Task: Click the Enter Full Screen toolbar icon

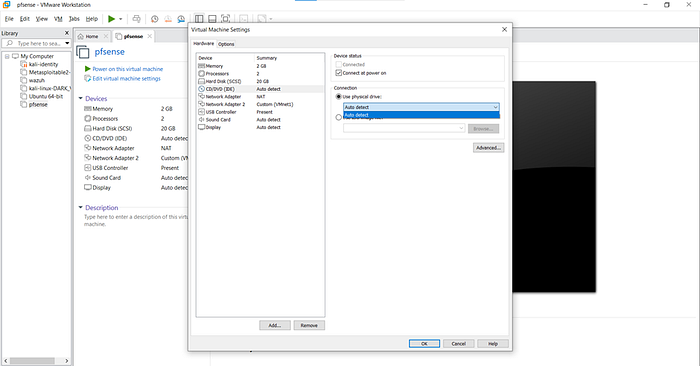Action: tap(226, 19)
